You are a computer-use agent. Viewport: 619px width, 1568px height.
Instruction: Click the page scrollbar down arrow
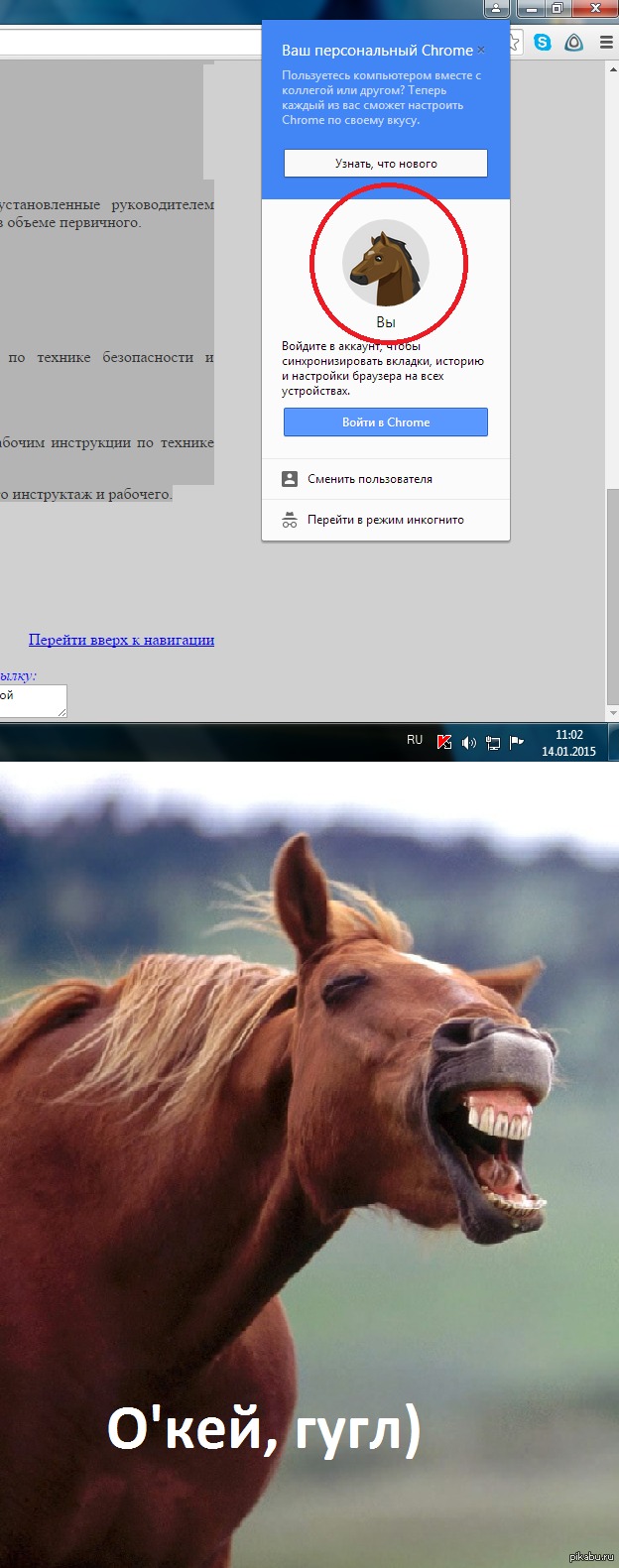[612, 713]
